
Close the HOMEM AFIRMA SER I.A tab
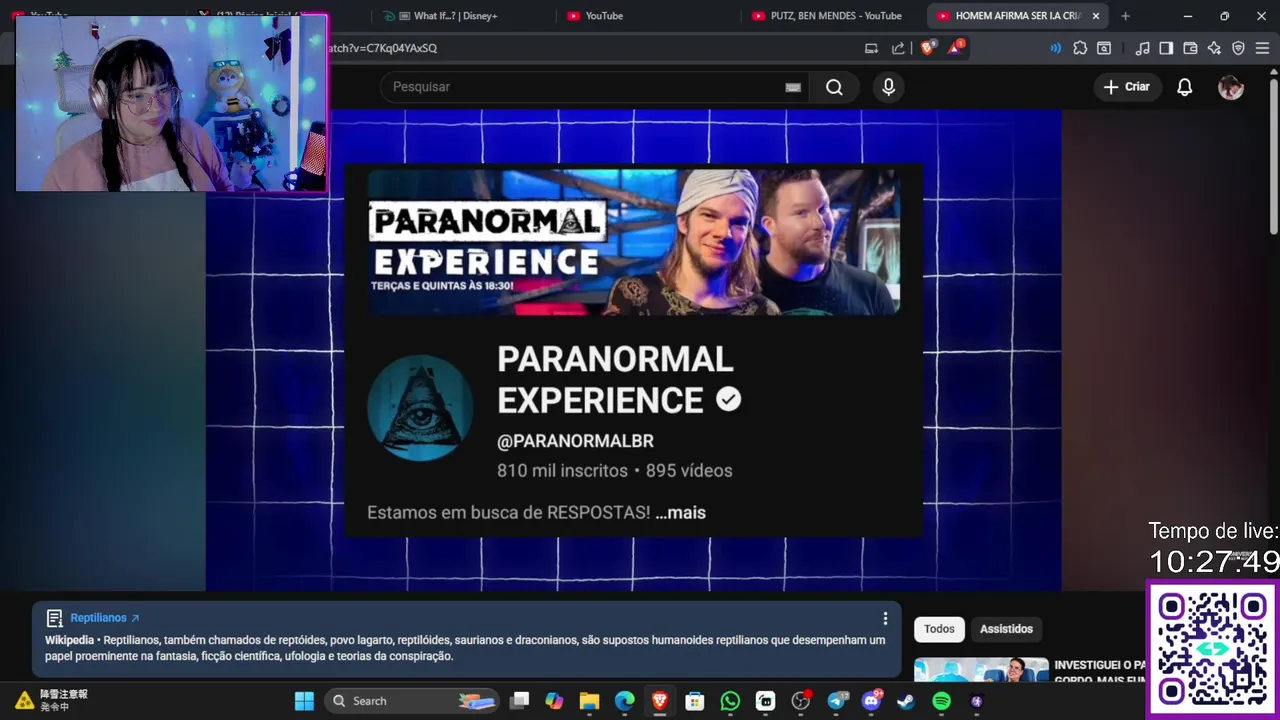(x=1096, y=16)
